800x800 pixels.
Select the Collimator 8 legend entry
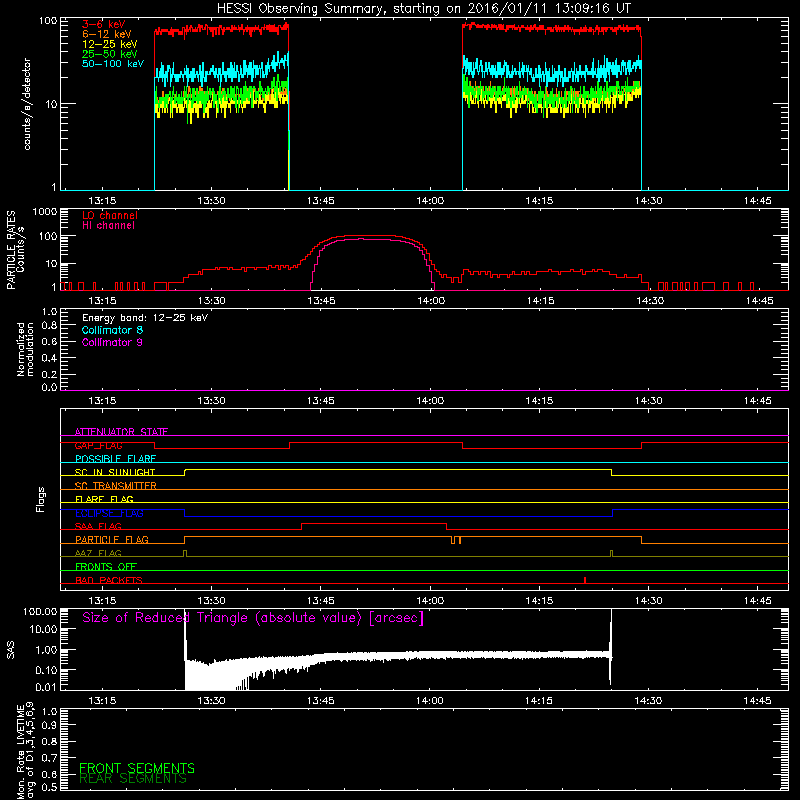[x=112, y=330]
